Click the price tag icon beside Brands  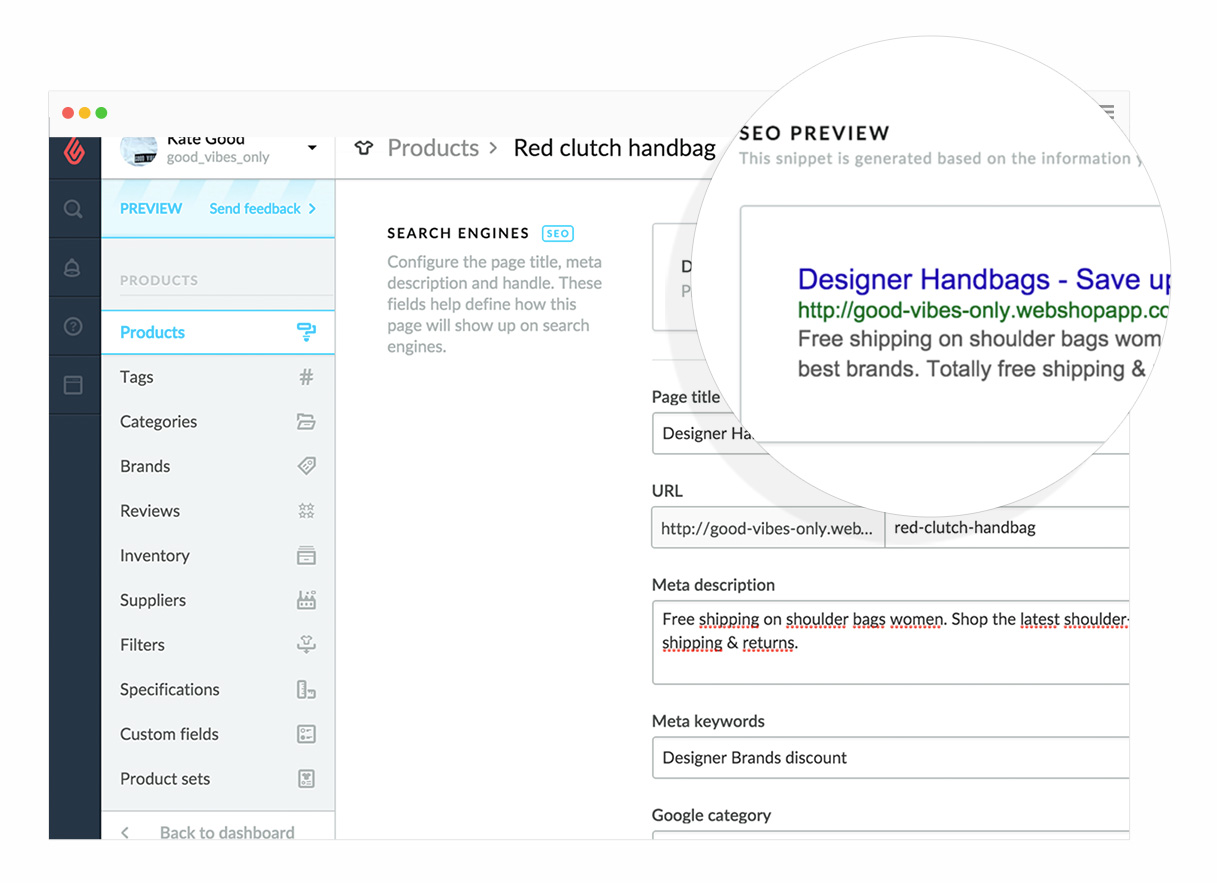point(306,466)
